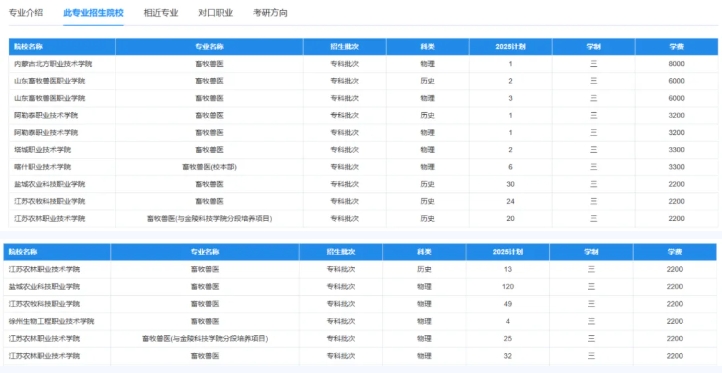Select 喀什职业技术学院 school name
The width and height of the screenshot is (722, 373).
(43, 167)
